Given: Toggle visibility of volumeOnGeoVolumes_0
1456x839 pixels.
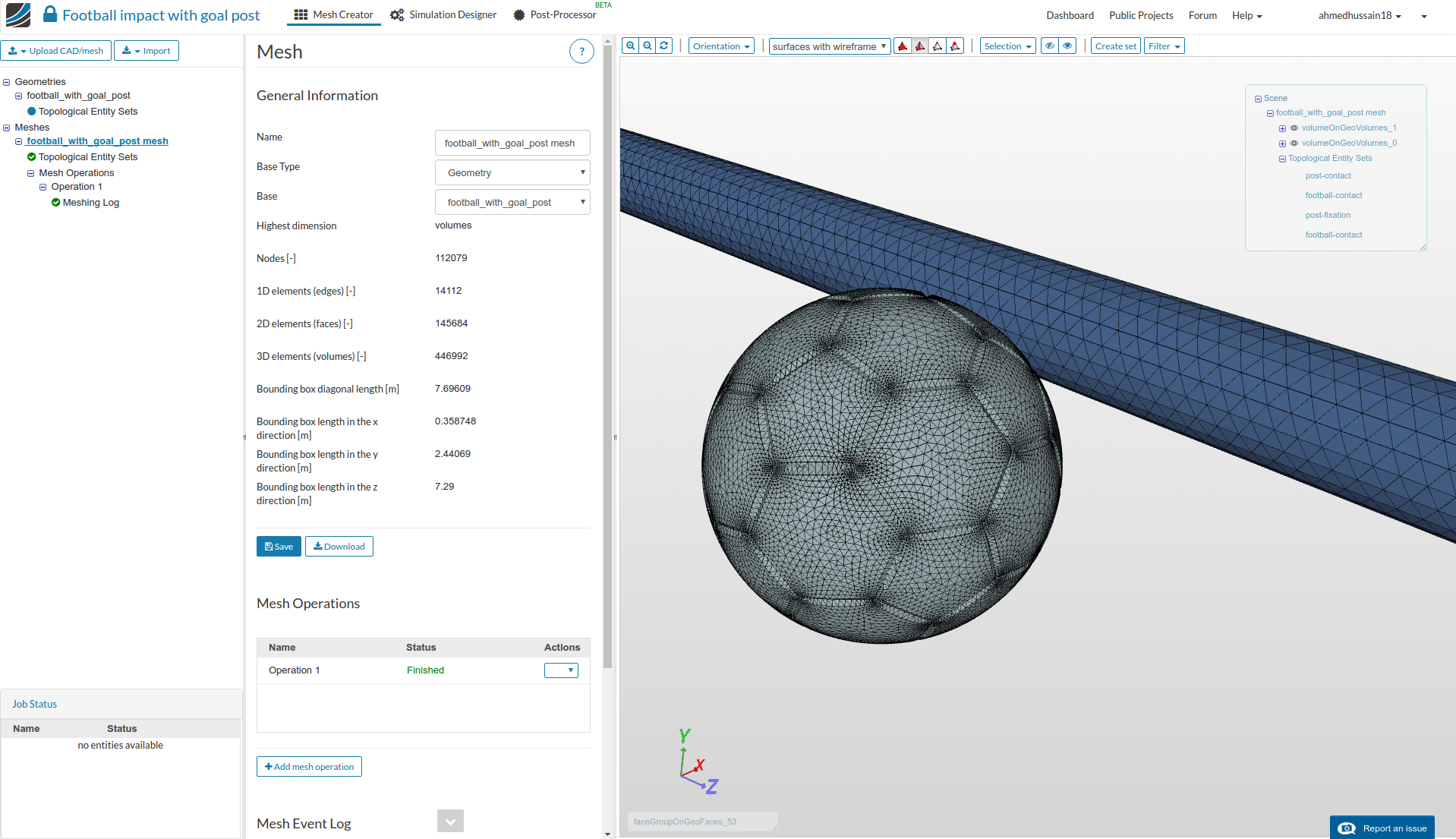Looking at the screenshot, I should tap(1294, 144).
